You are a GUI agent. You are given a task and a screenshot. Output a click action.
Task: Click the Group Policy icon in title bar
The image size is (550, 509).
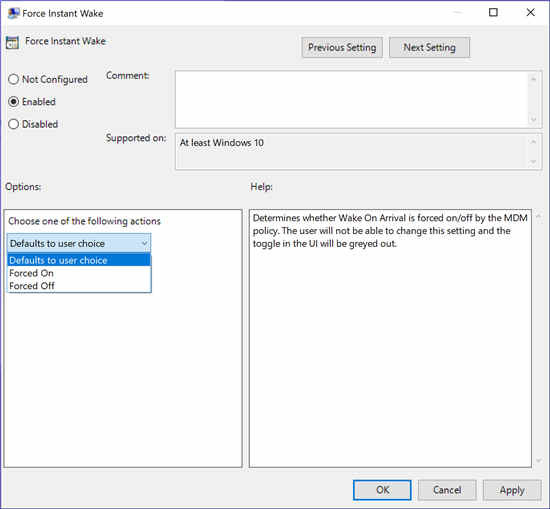(14, 13)
